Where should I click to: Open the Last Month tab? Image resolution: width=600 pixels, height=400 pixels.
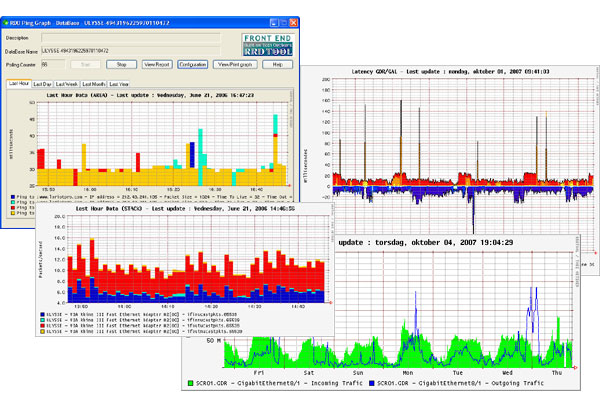pyautogui.click(x=93, y=84)
